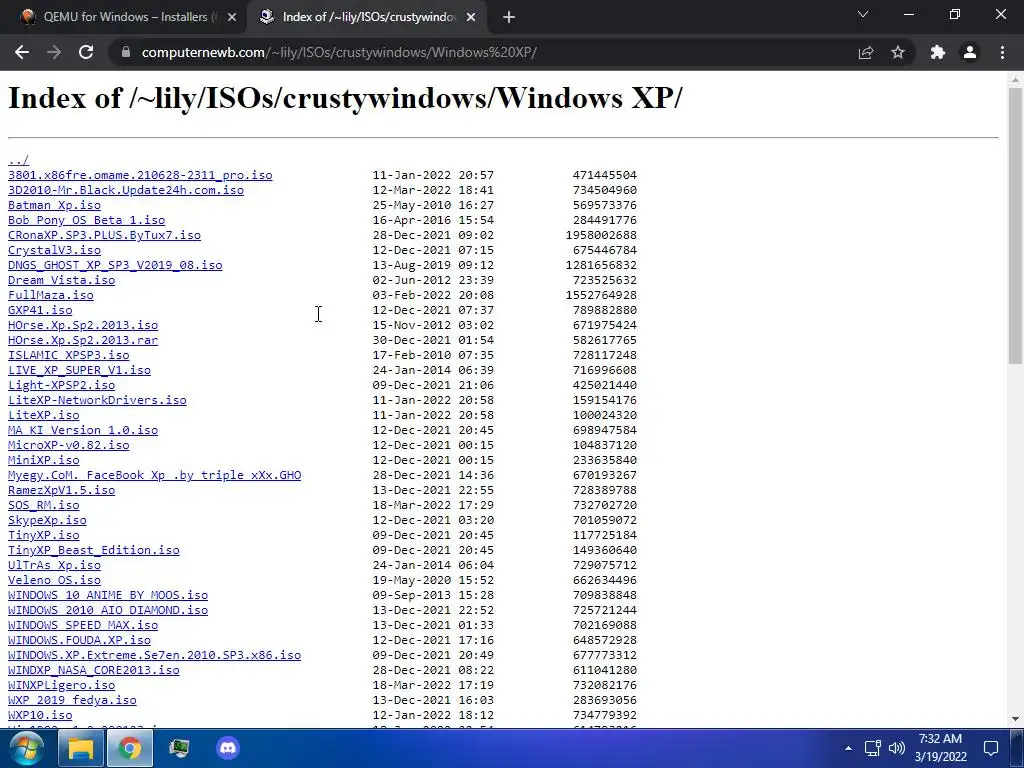Download LIVE_XP_SUPER_V1.iso
Viewport: 1024px width, 768px height.
pos(79,370)
